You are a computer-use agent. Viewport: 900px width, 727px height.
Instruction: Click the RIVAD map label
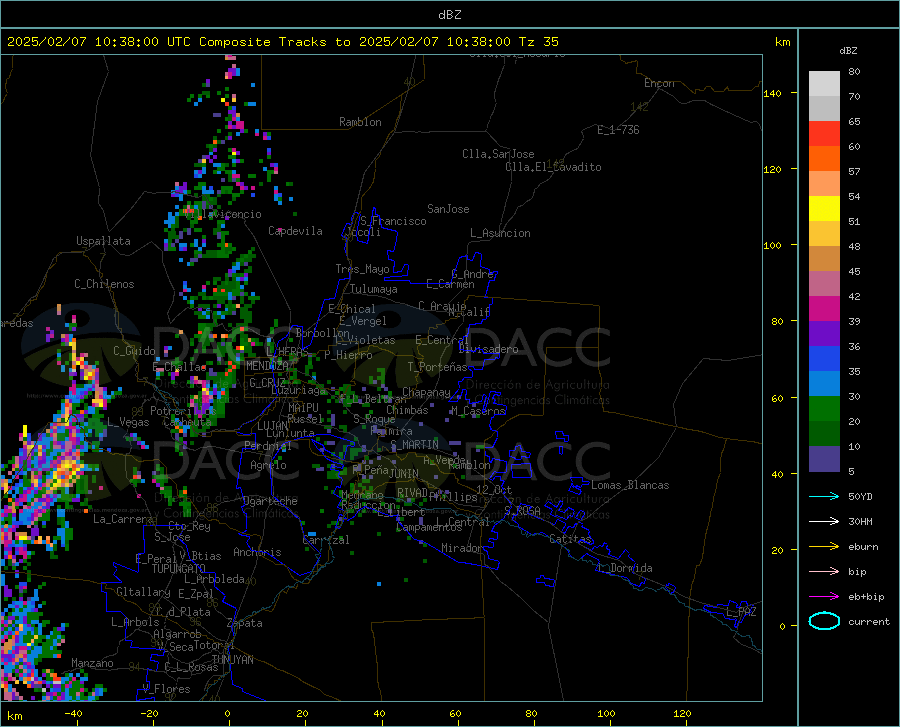coord(412,493)
